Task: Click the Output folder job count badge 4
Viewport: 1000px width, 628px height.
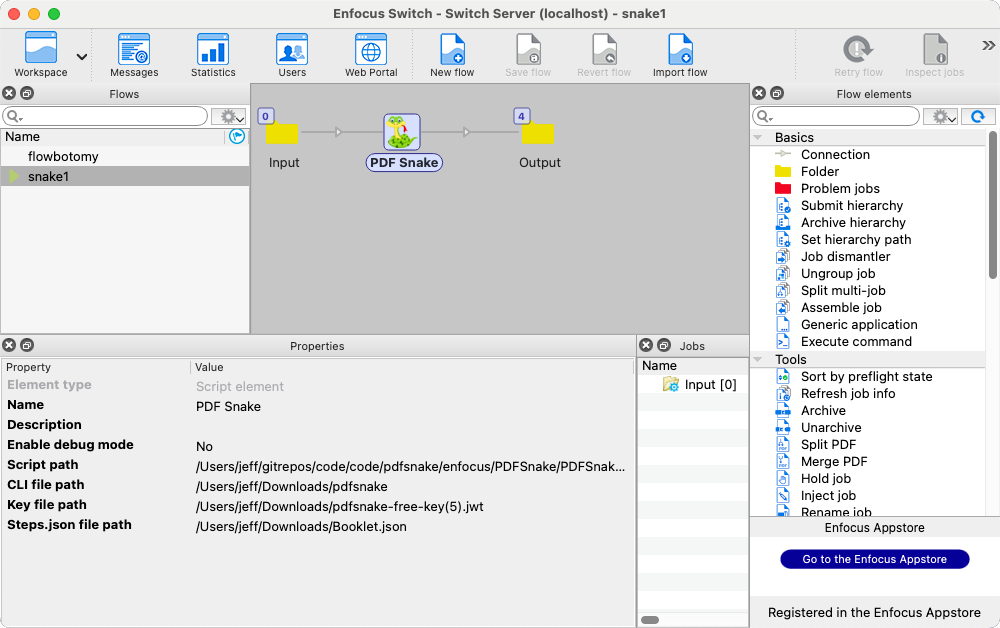Action: tap(522, 116)
